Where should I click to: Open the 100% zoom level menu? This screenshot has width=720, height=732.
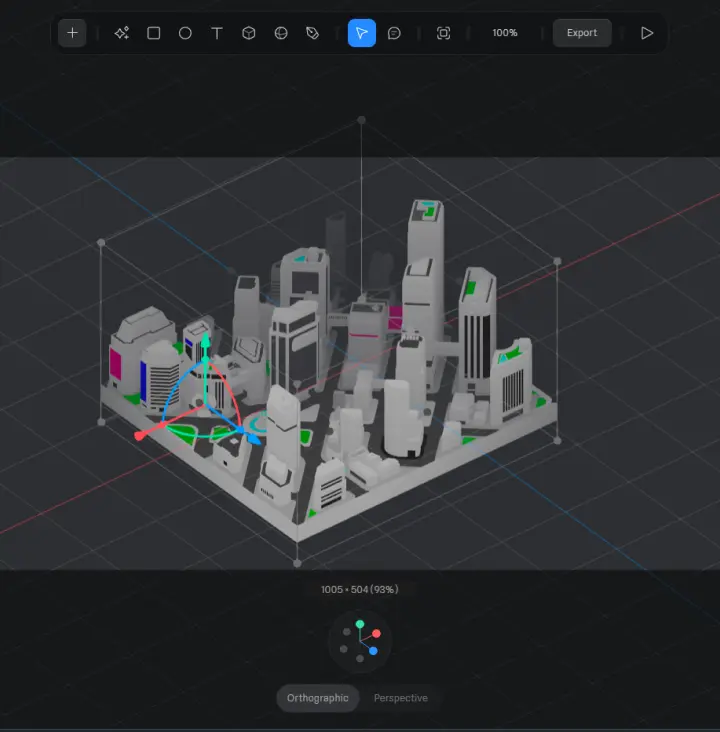point(505,33)
